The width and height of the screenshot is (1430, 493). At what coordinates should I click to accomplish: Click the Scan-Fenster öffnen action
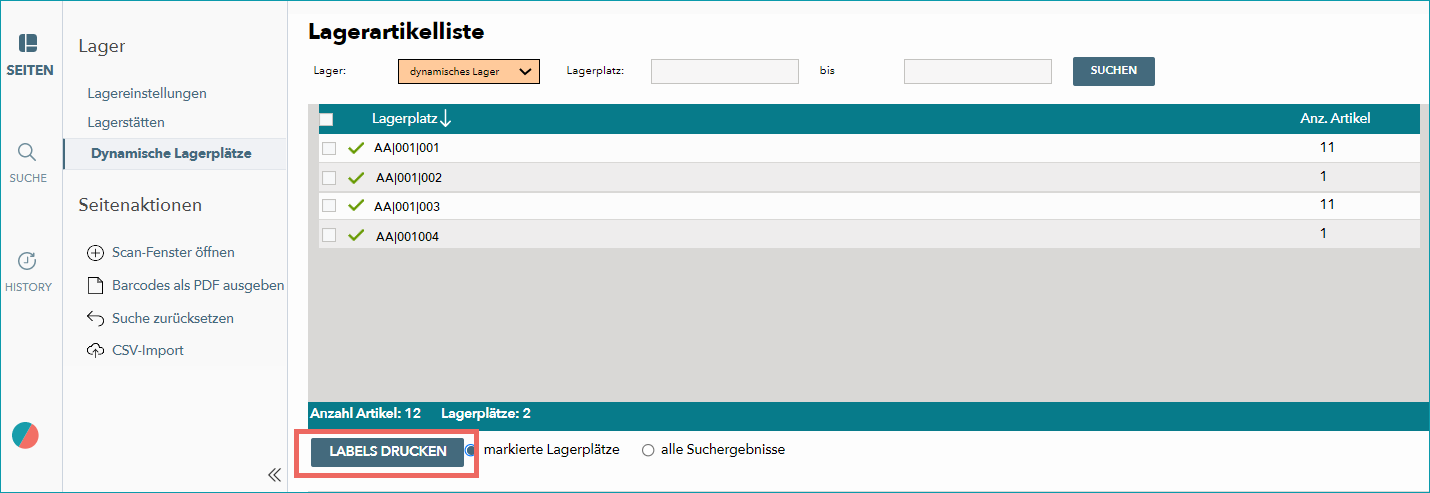pos(173,253)
